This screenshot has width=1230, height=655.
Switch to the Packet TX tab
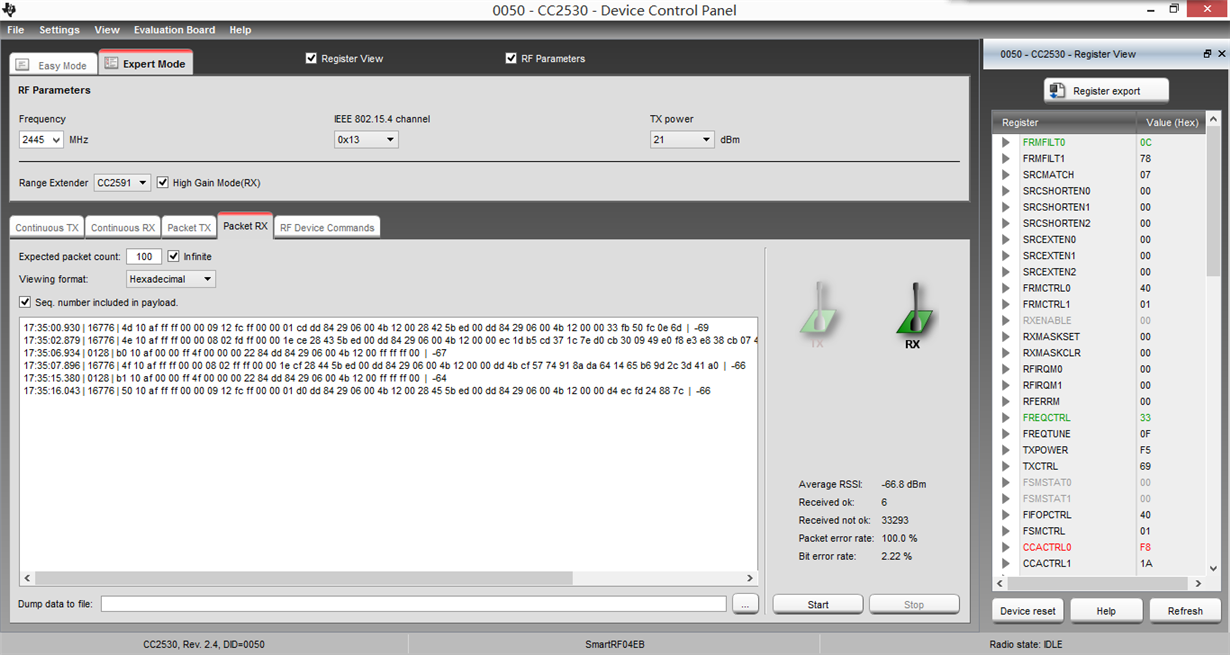coord(189,227)
